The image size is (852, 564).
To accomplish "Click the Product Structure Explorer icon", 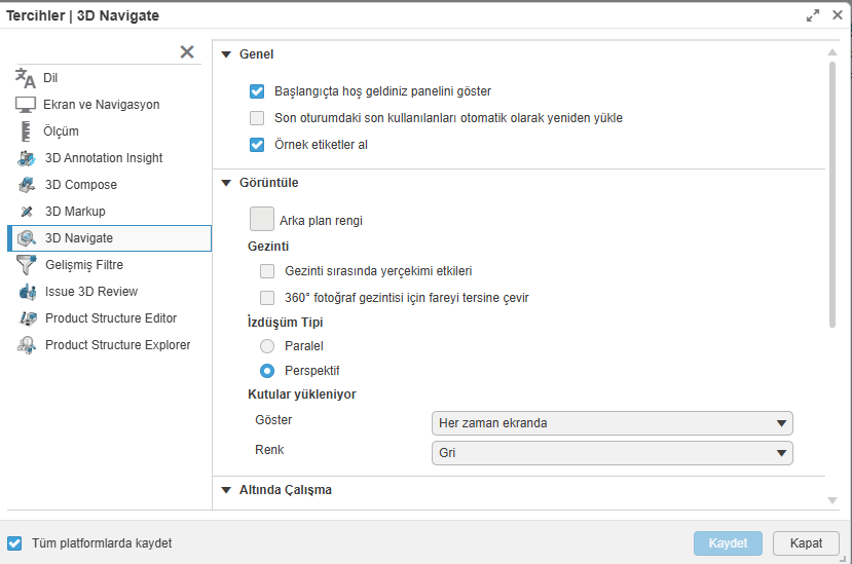I will point(27,345).
